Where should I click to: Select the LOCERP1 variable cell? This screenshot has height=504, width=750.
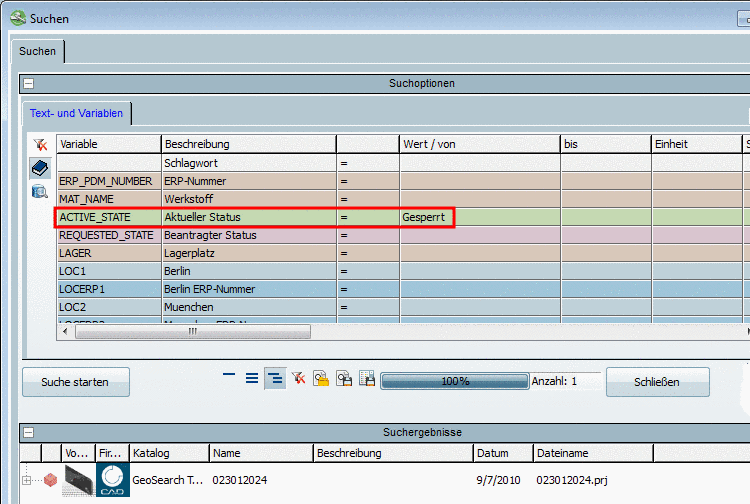coord(109,289)
